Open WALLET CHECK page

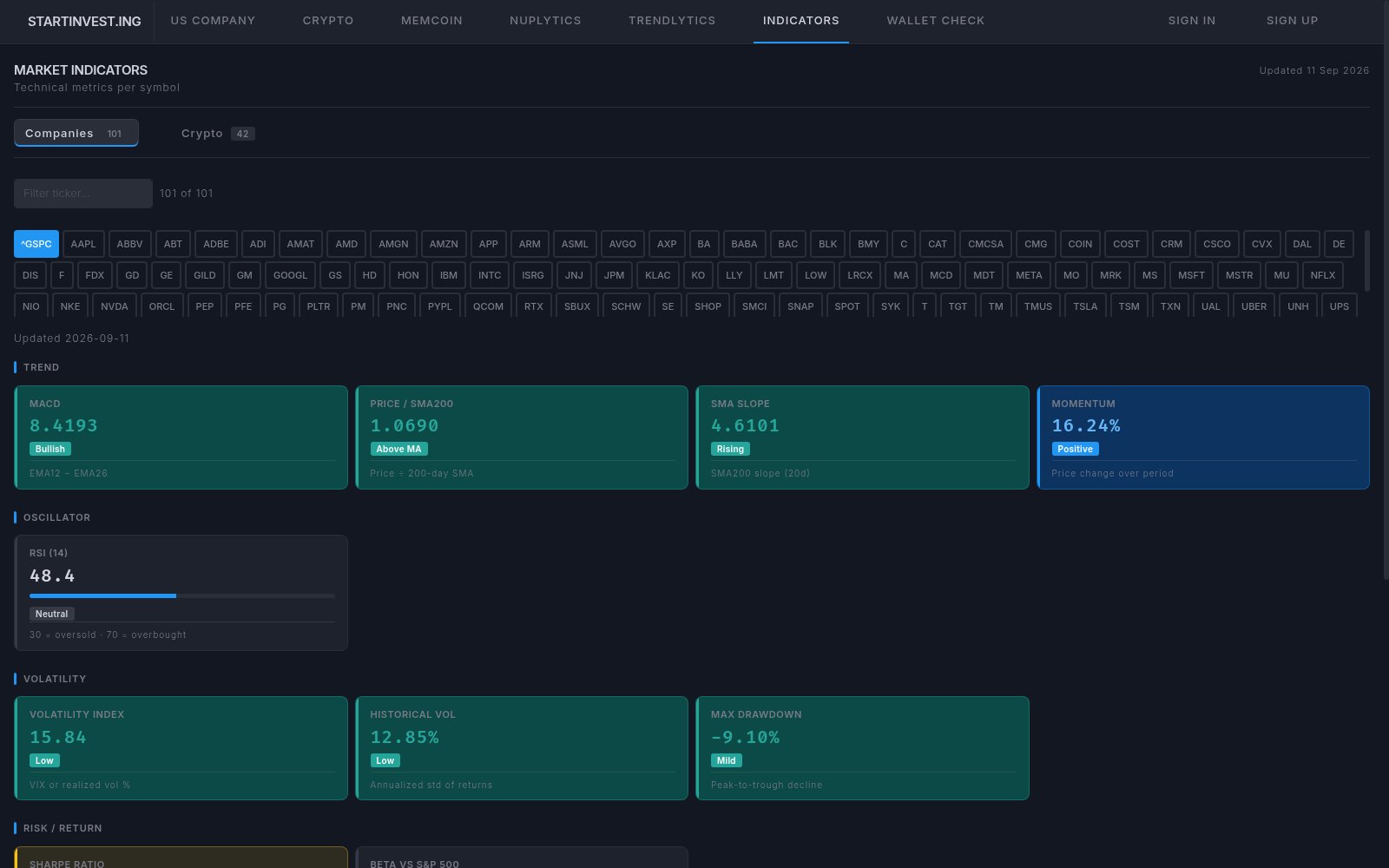[936, 21]
